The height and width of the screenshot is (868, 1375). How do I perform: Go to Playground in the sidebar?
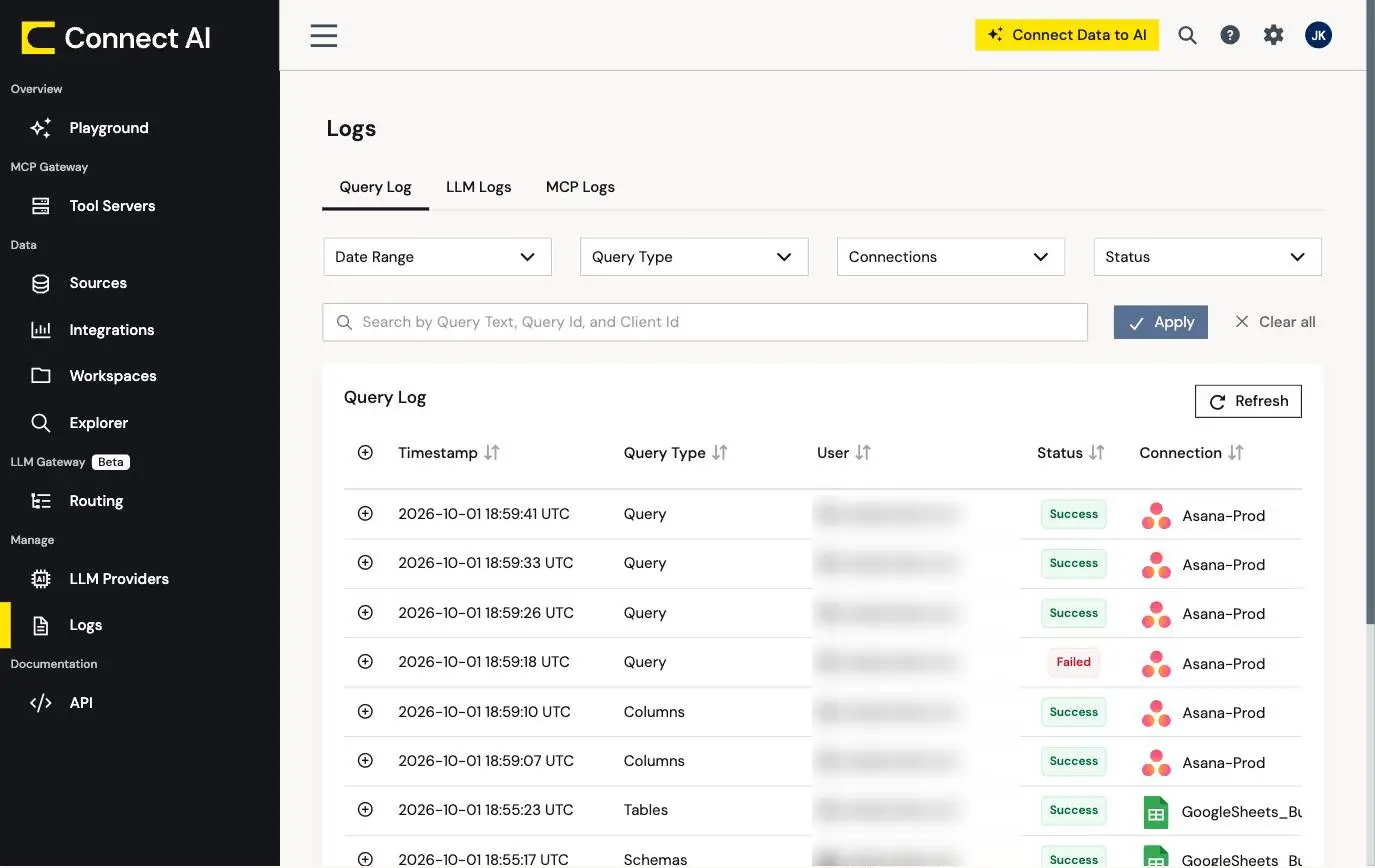pyautogui.click(x=108, y=128)
